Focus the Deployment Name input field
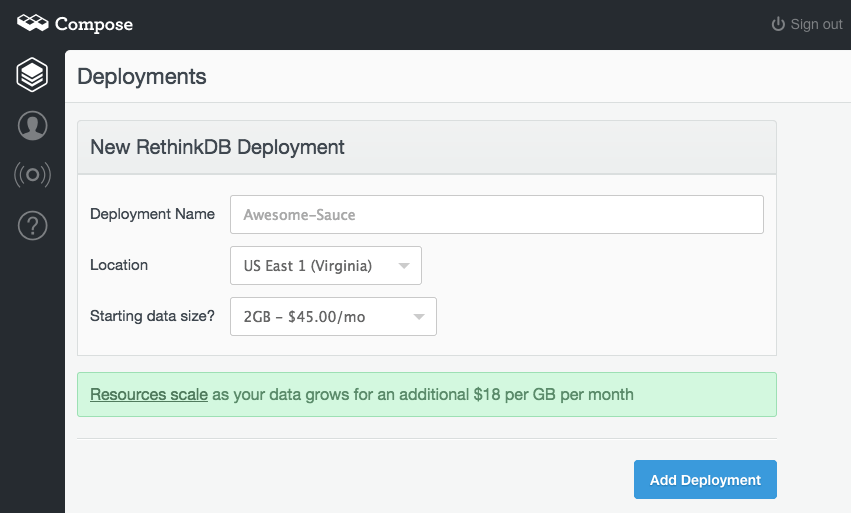This screenshot has height=513, width=851. (496, 214)
